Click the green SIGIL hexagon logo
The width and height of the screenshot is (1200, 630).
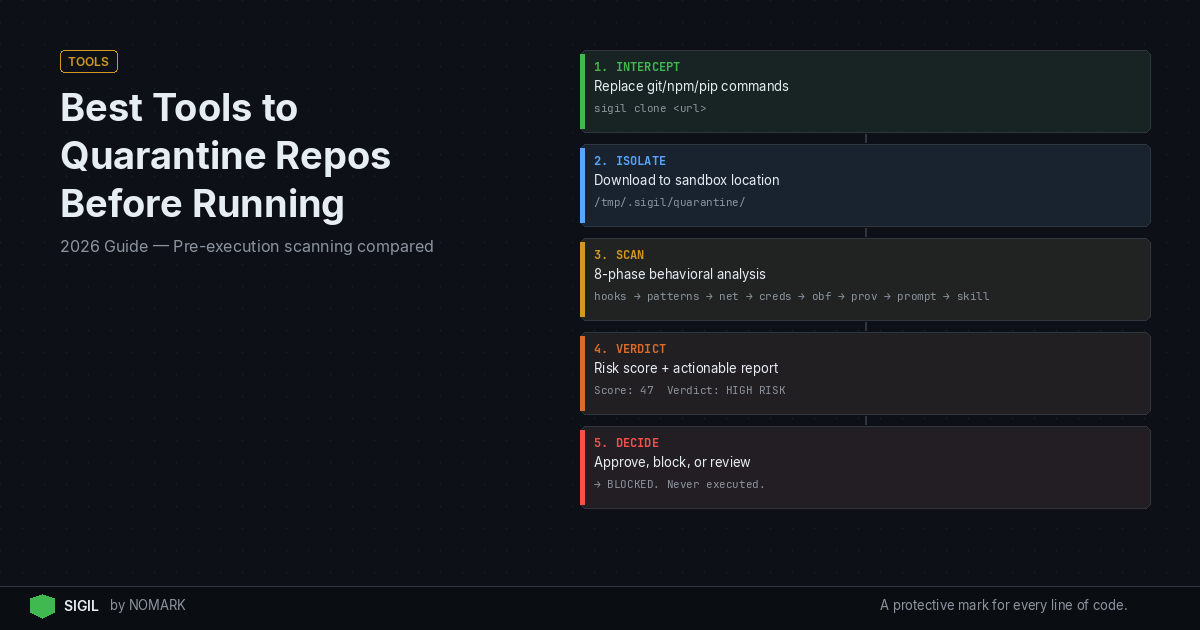pos(42,606)
